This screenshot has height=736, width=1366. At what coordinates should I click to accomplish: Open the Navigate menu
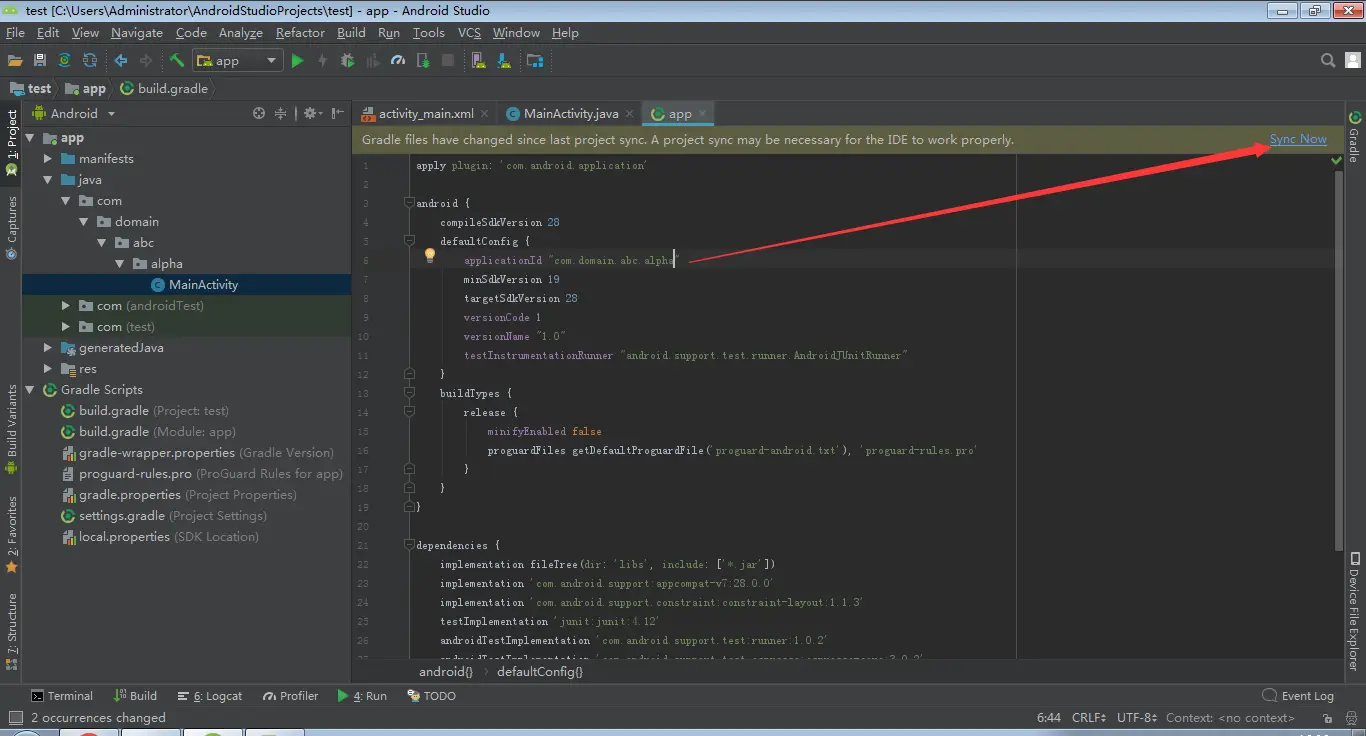point(137,33)
